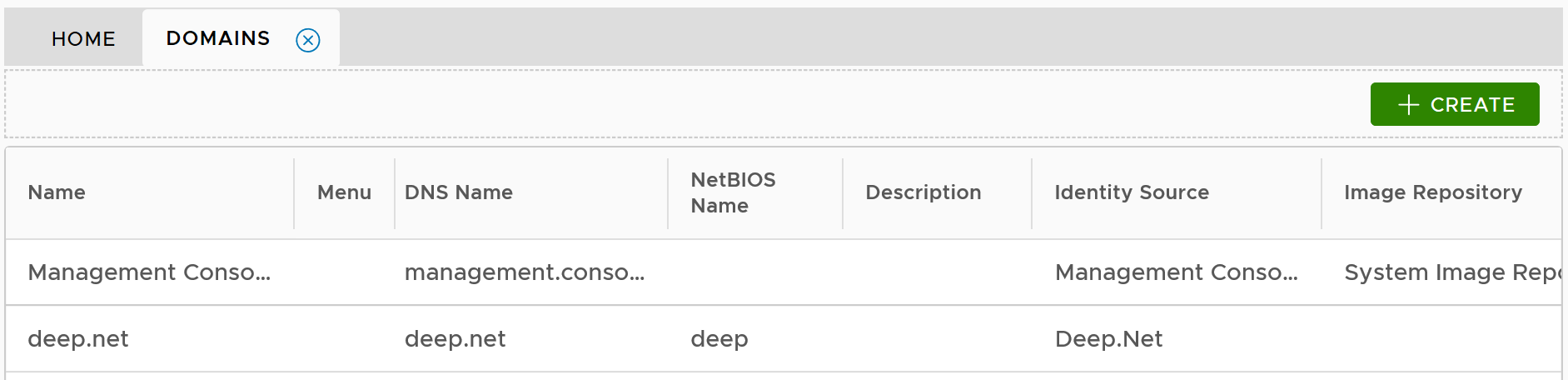
Task: Switch to the HOME tab
Action: tap(83, 39)
